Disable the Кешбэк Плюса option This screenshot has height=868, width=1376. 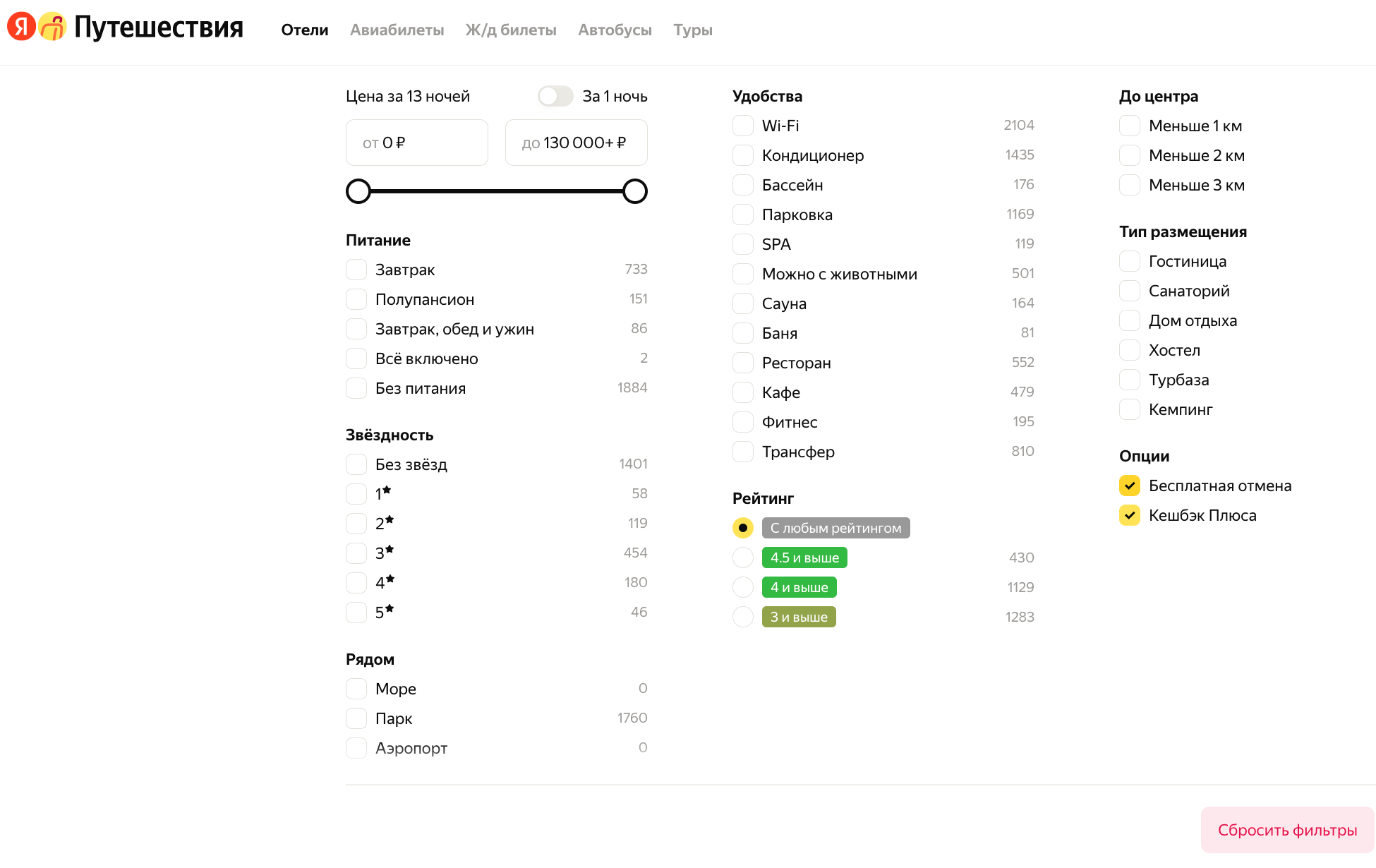click(x=1130, y=515)
